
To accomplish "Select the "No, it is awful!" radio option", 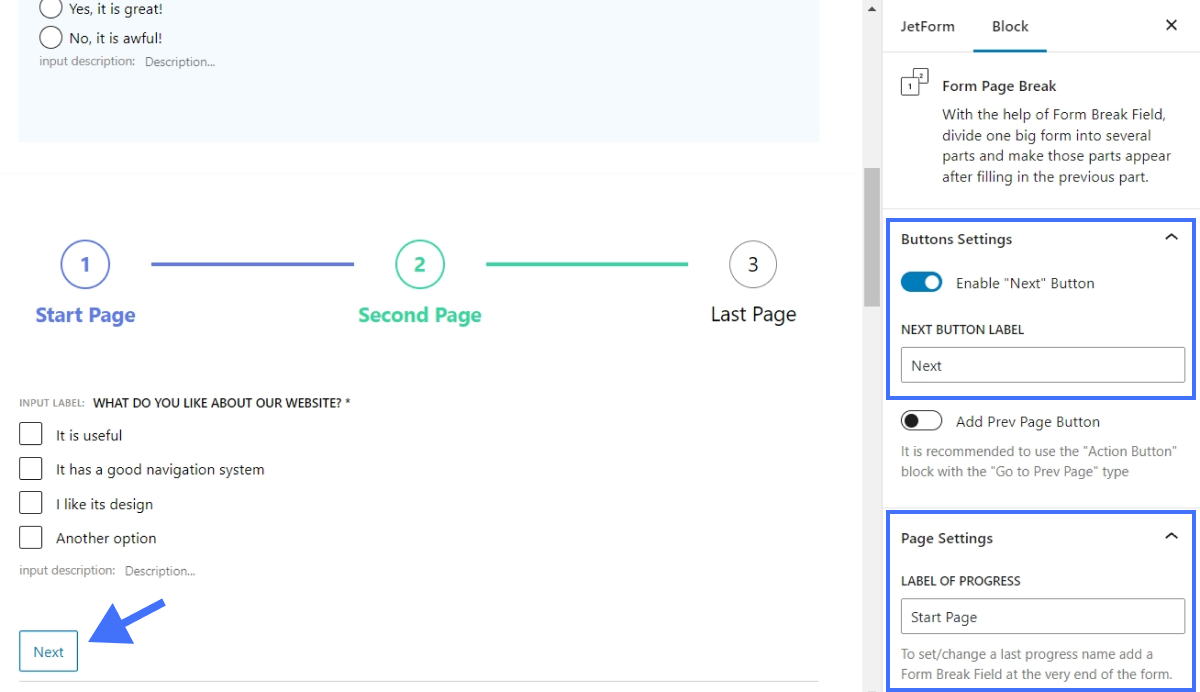I will click(x=50, y=37).
